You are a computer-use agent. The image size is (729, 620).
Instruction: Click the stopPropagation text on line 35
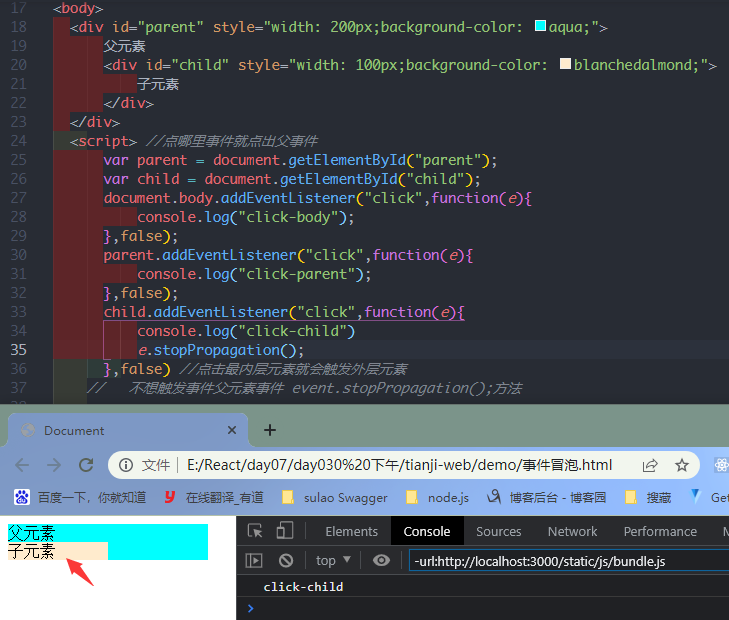pos(216,350)
